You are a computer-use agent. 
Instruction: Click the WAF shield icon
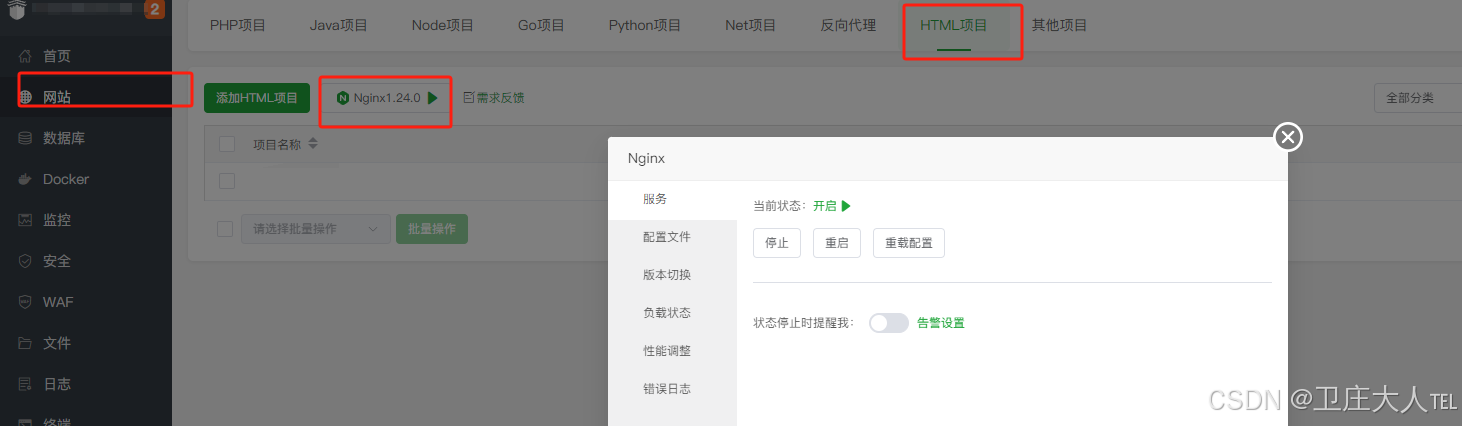[26, 302]
